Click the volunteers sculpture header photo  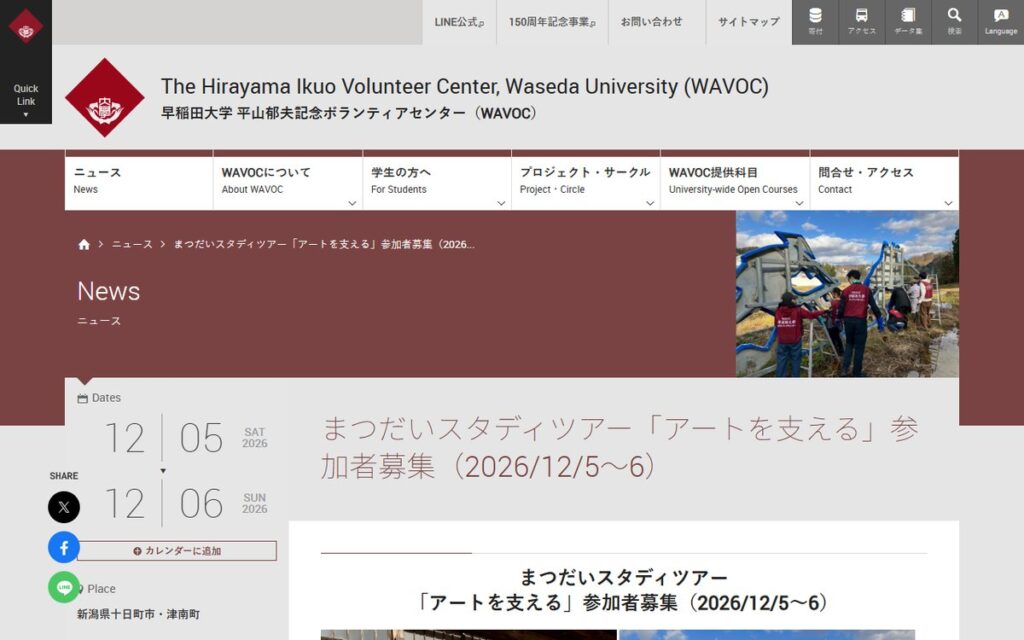pos(847,294)
